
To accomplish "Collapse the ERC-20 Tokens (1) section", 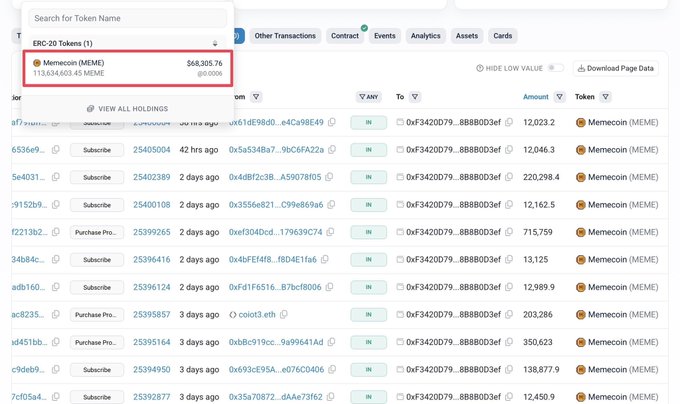I will pyautogui.click(x=215, y=43).
